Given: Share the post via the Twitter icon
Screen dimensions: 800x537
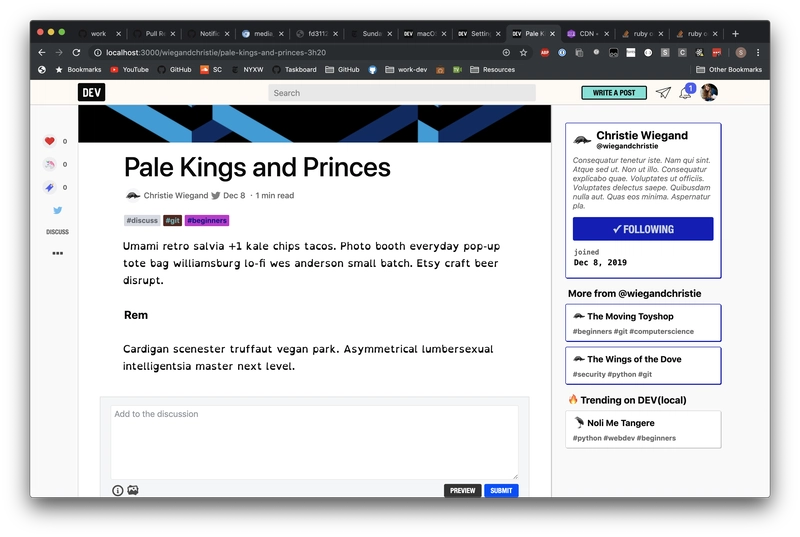Looking at the screenshot, I should pyautogui.click(x=58, y=210).
